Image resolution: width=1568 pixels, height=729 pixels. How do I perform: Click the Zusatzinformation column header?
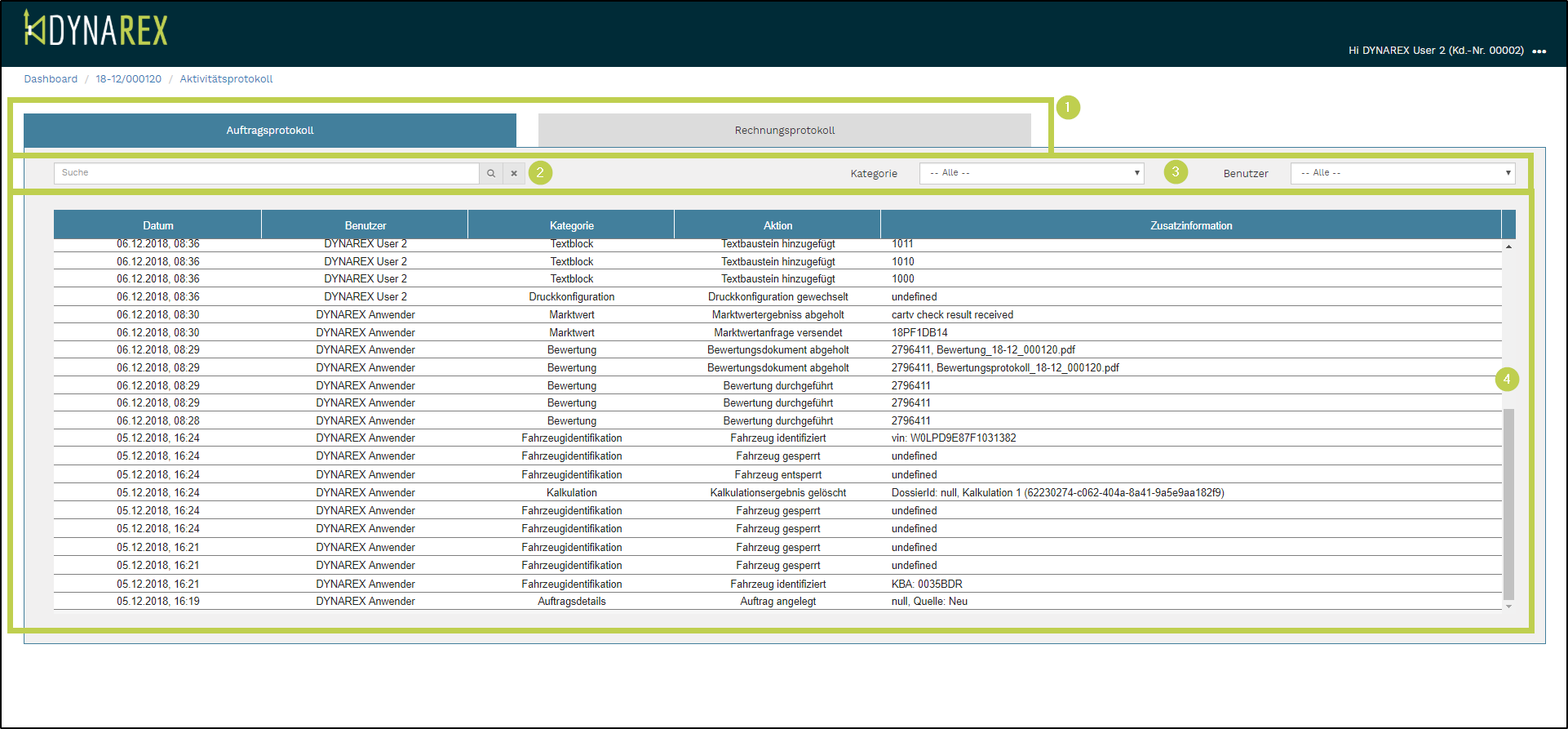click(x=1190, y=225)
